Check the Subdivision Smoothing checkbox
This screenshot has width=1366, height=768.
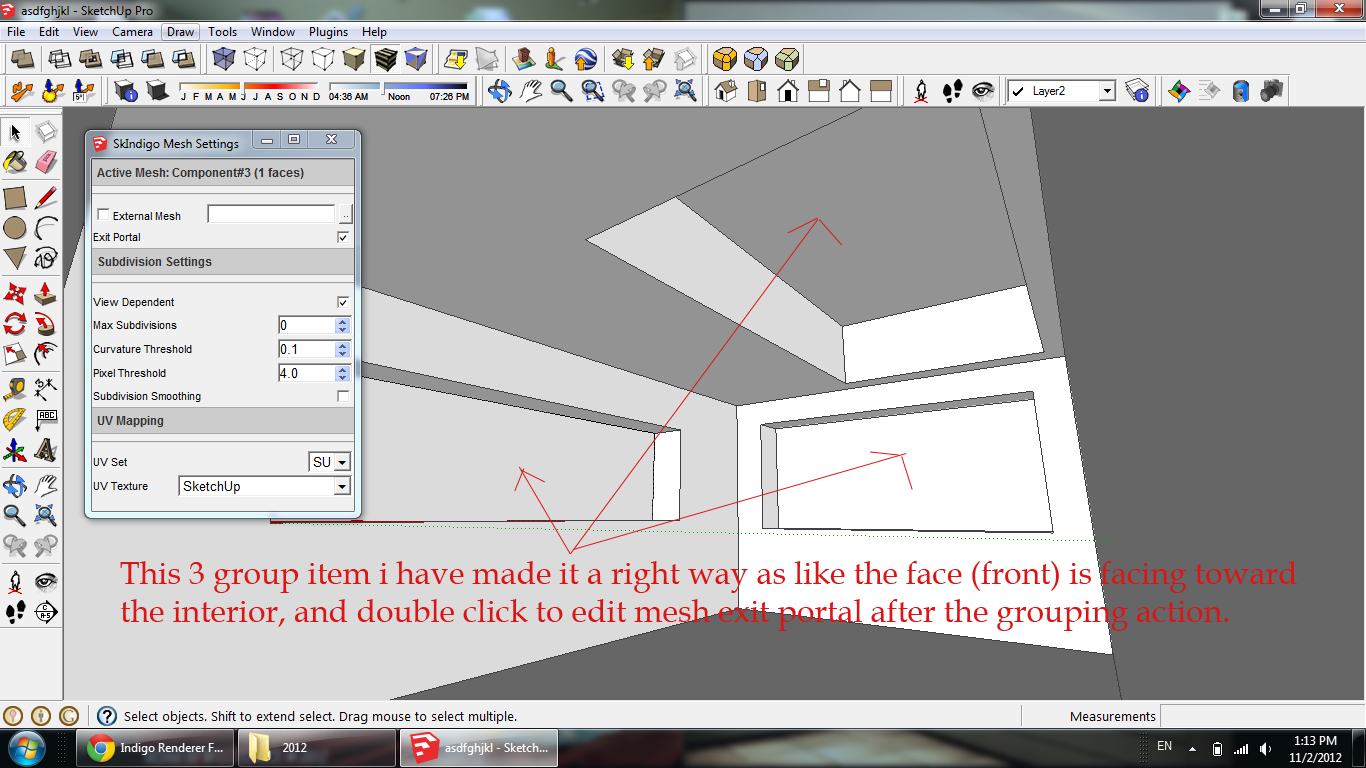[343, 397]
